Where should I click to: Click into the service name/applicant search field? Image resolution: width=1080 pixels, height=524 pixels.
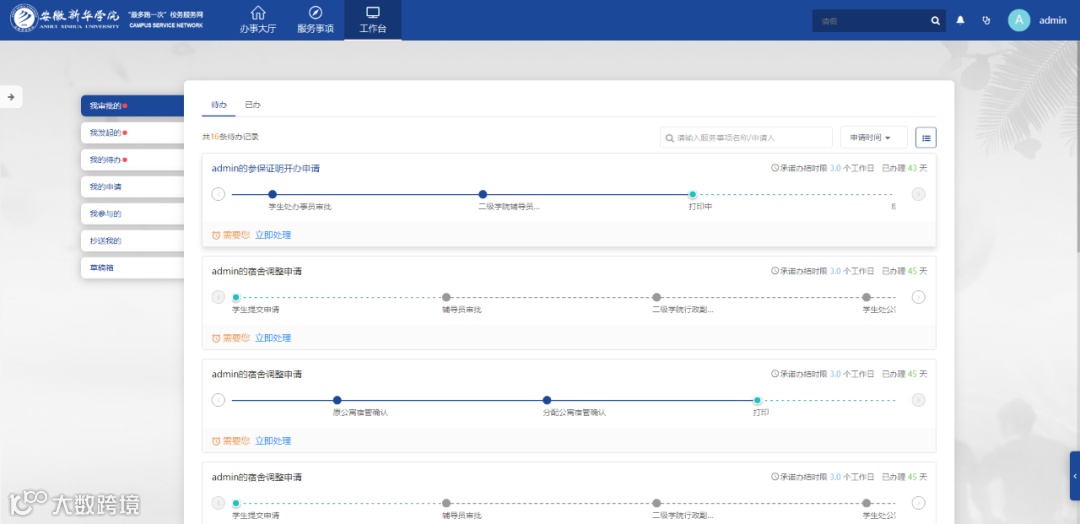pyautogui.click(x=746, y=138)
